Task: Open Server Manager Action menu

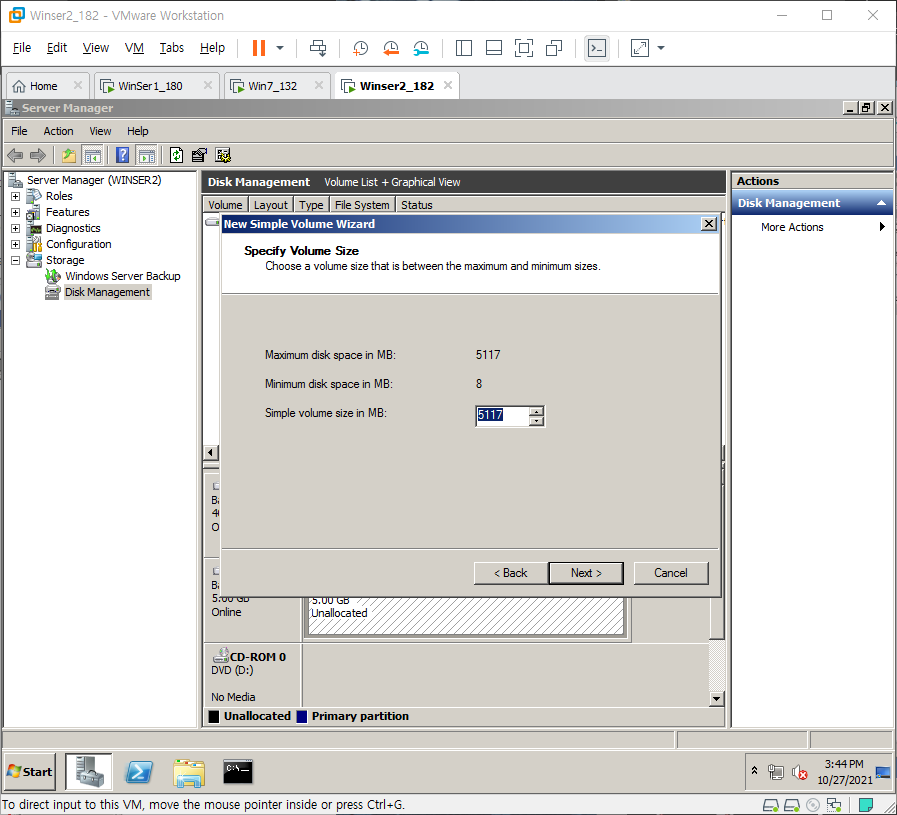Action: click(58, 131)
